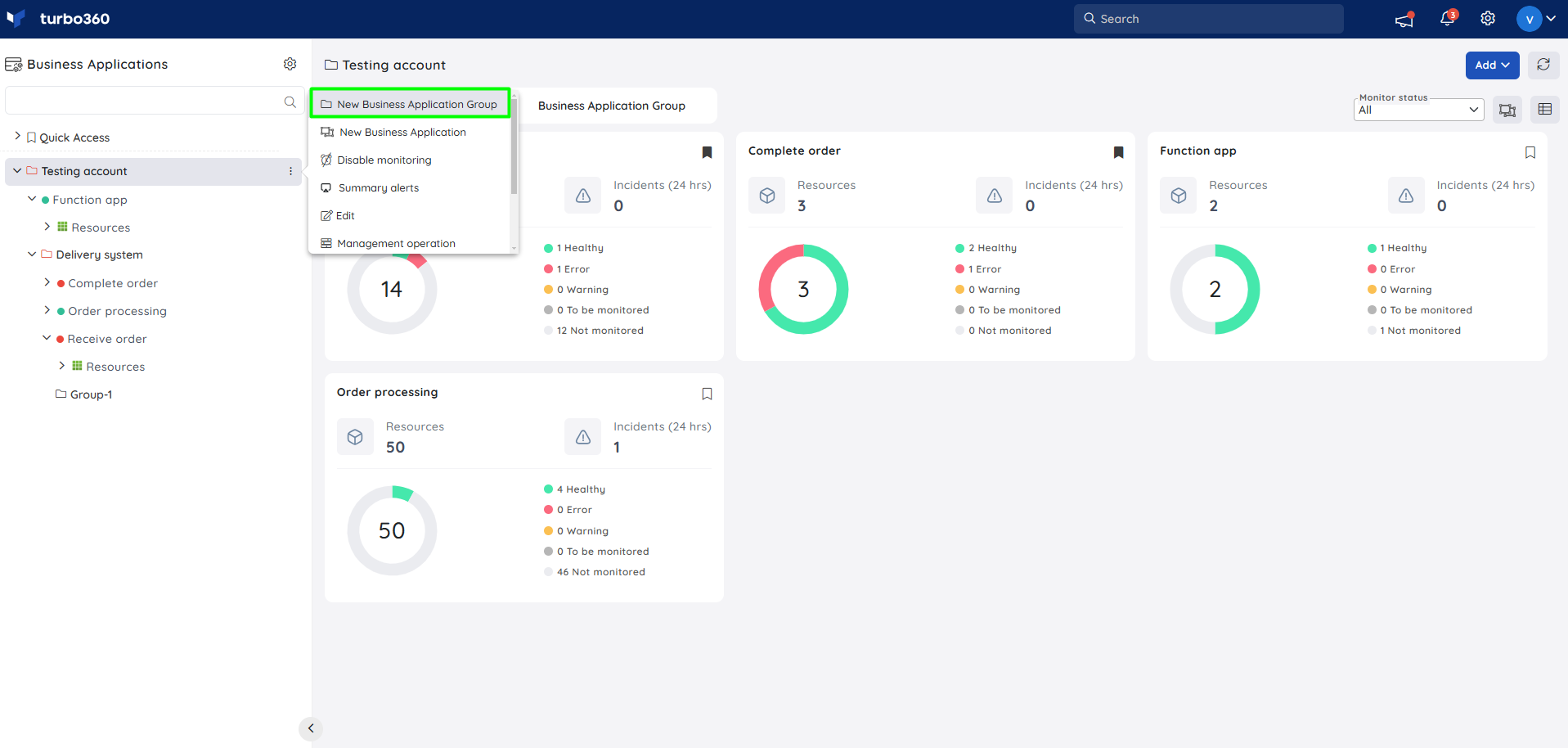Viewport: 1568px width, 748px height.
Task: Click the top Search field
Action: [x=1208, y=19]
